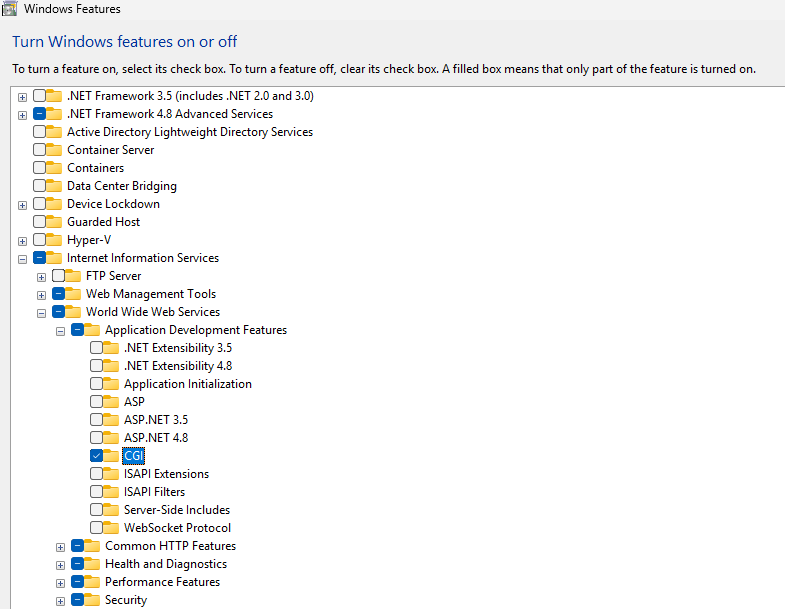
Task: Click folder icon beside Active Directory Lightweight Directory Services
Action: point(54,132)
